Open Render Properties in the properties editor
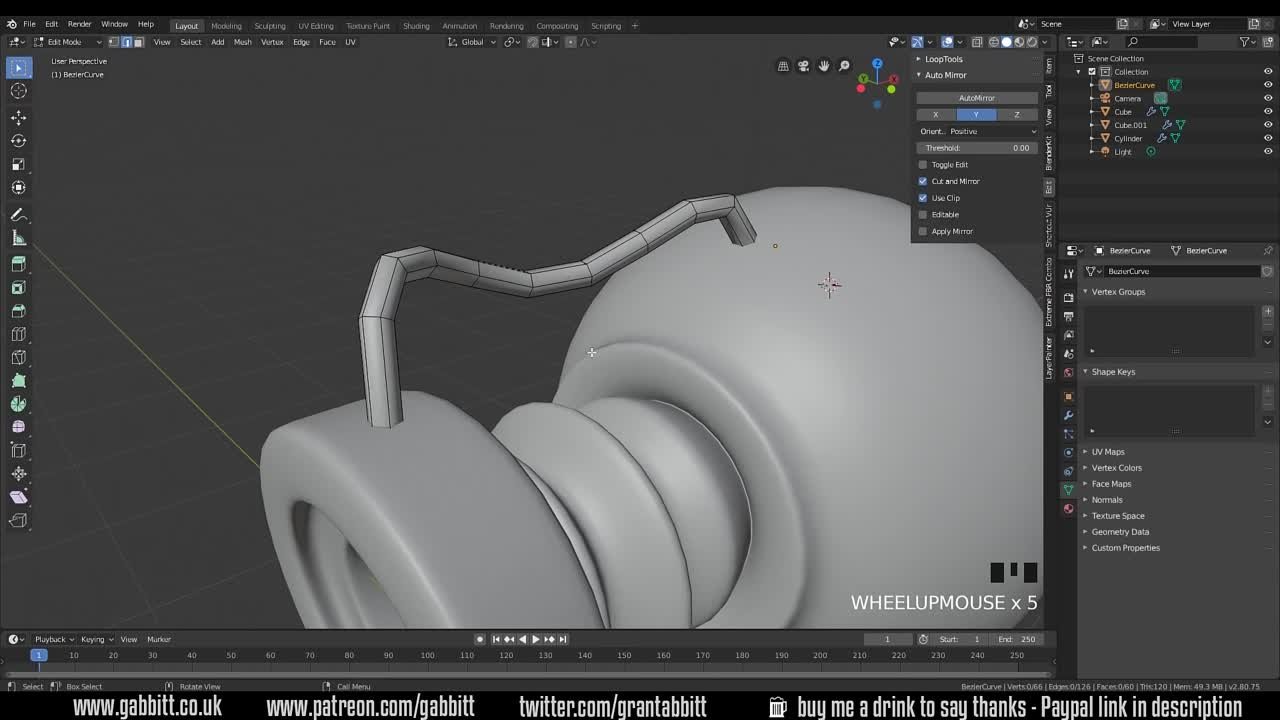Screen dimensions: 1280x720 [1068, 297]
